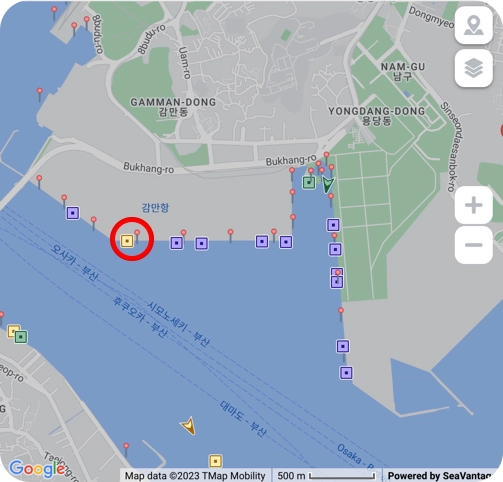Image resolution: width=503 pixels, height=482 pixels.
Task: Click the location pin button
Action: coord(473,25)
